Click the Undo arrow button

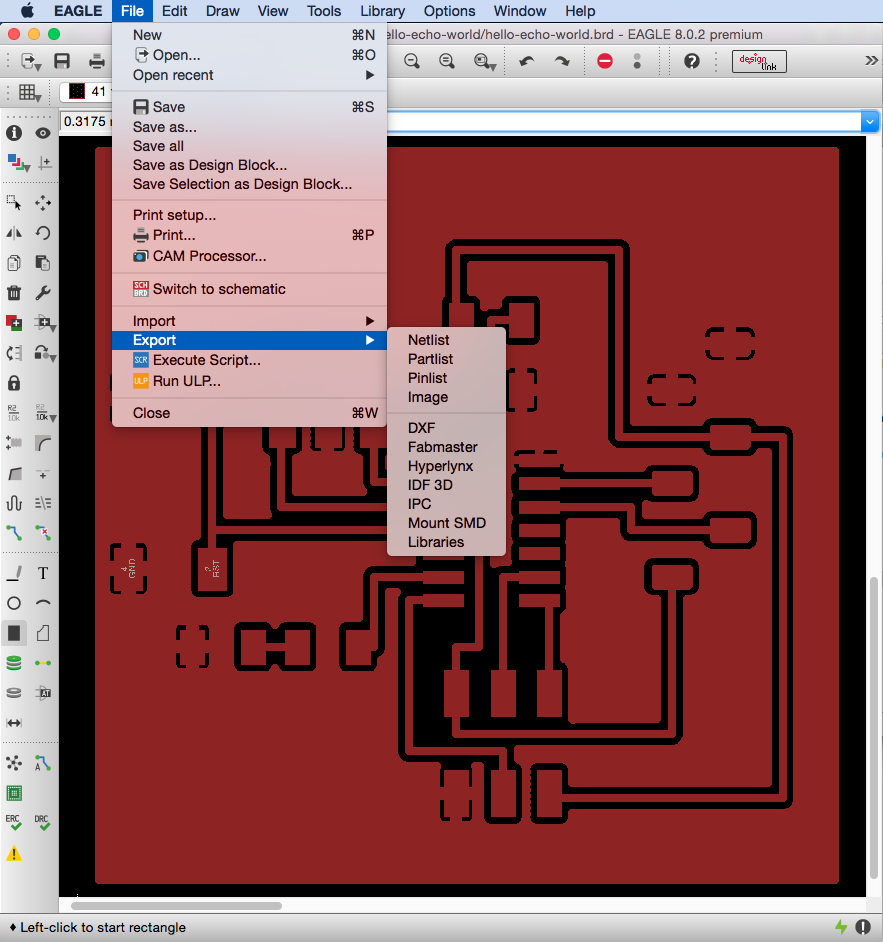point(527,61)
